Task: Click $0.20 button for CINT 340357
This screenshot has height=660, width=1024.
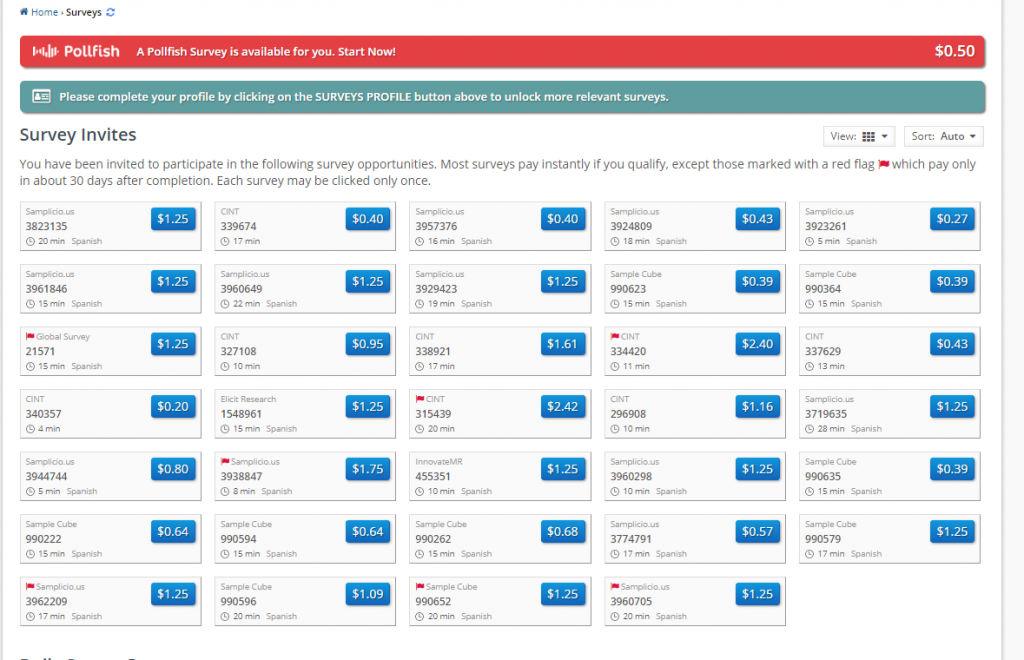Action: (x=173, y=407)
